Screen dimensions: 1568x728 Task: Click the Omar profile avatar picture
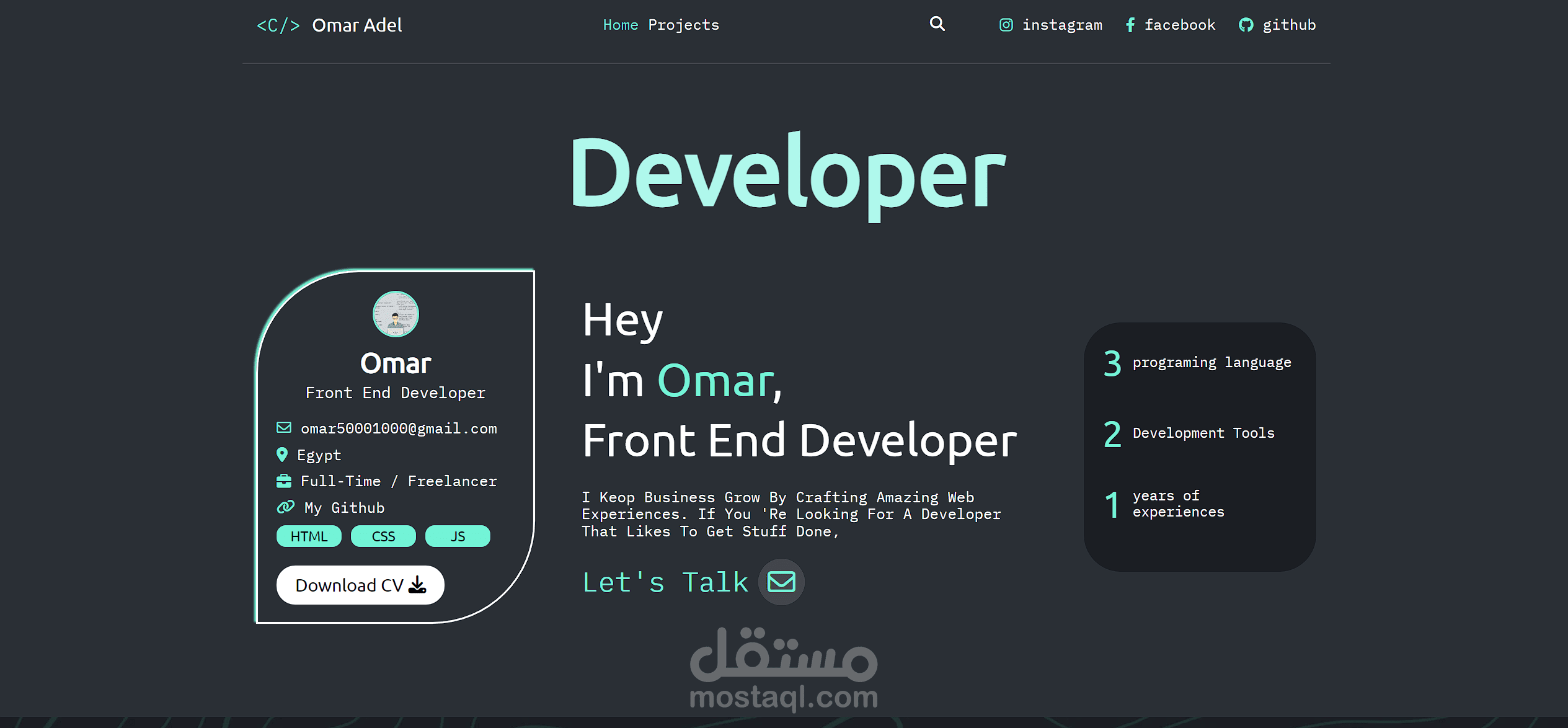point(396,314)
